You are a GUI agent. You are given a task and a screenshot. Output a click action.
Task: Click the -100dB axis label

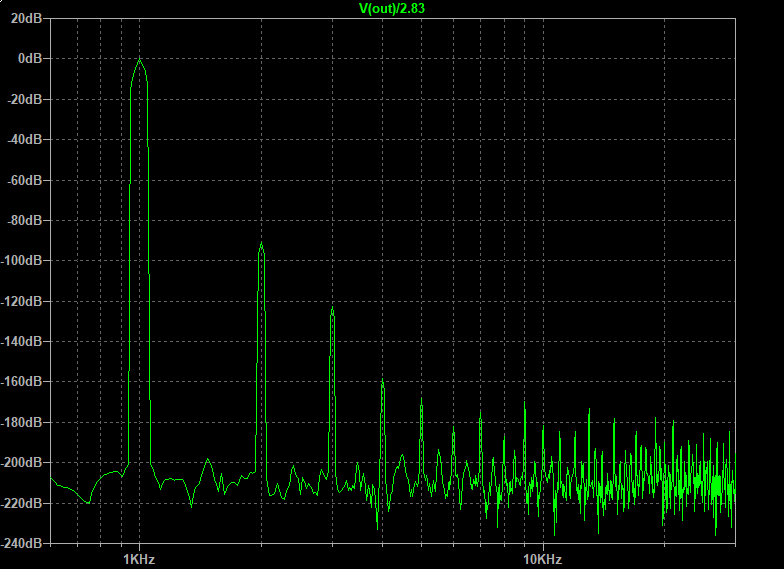(22, 260)
